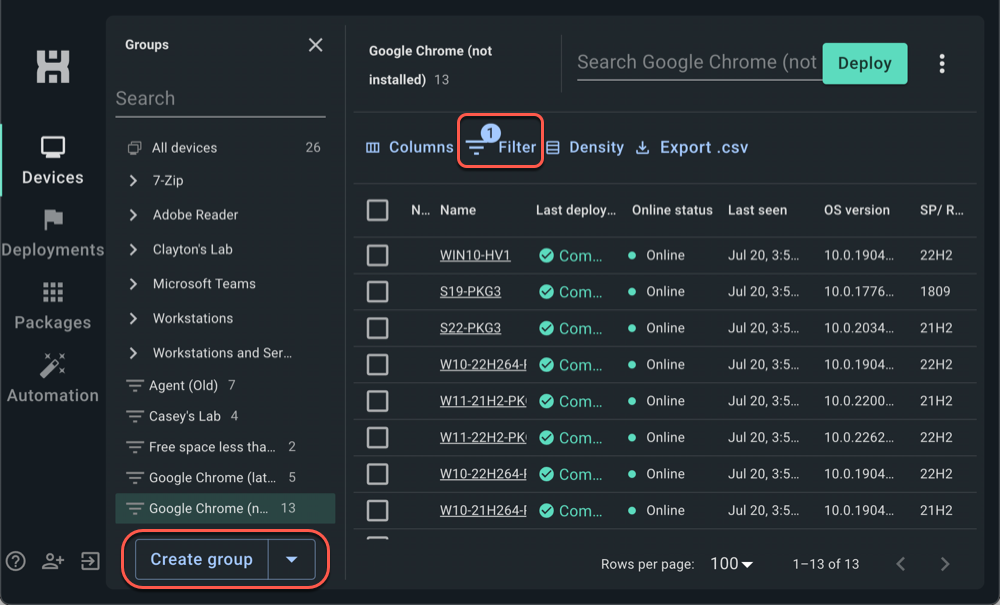Open the S22-PKG3 device link

pos(470,328)
